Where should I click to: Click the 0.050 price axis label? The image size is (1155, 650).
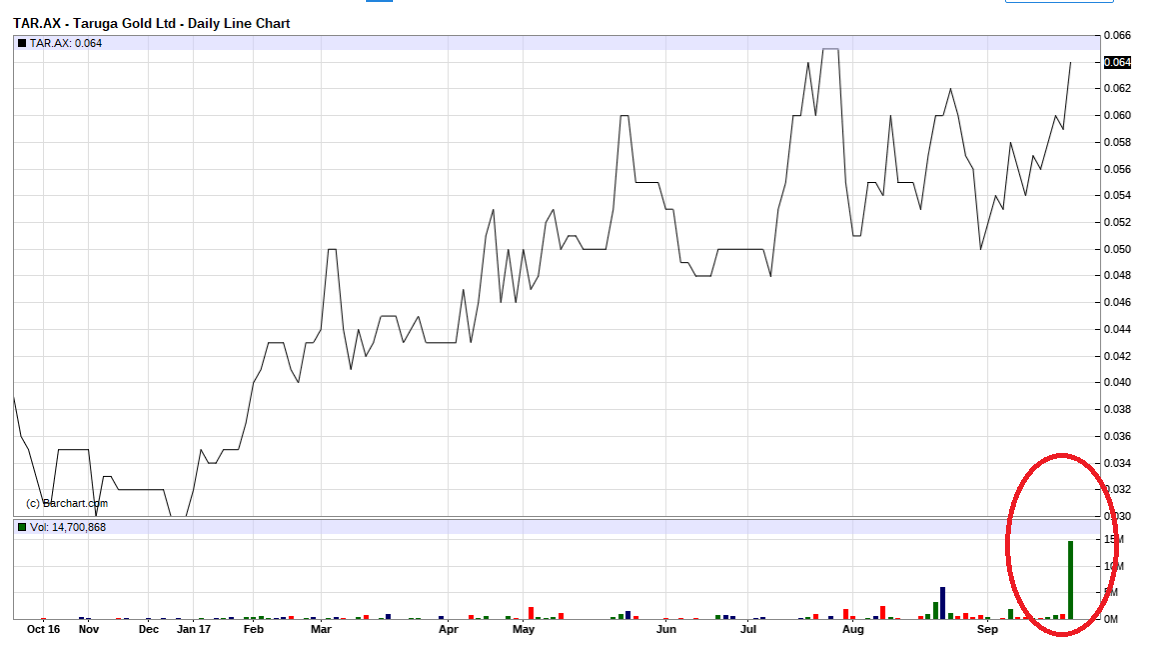[1117, 249]
